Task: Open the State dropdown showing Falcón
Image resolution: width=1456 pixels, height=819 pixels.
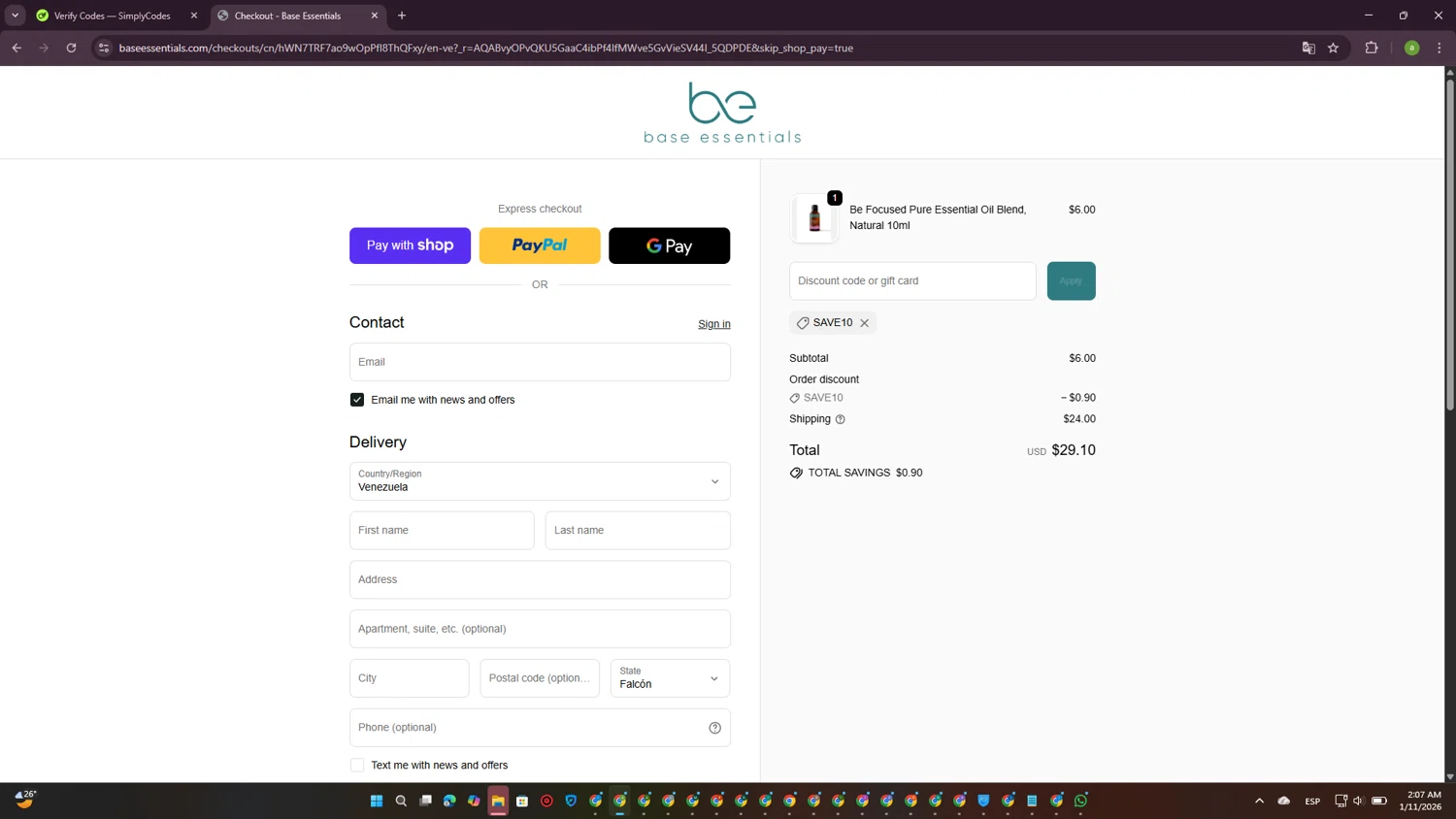Action: coord(670,678)
